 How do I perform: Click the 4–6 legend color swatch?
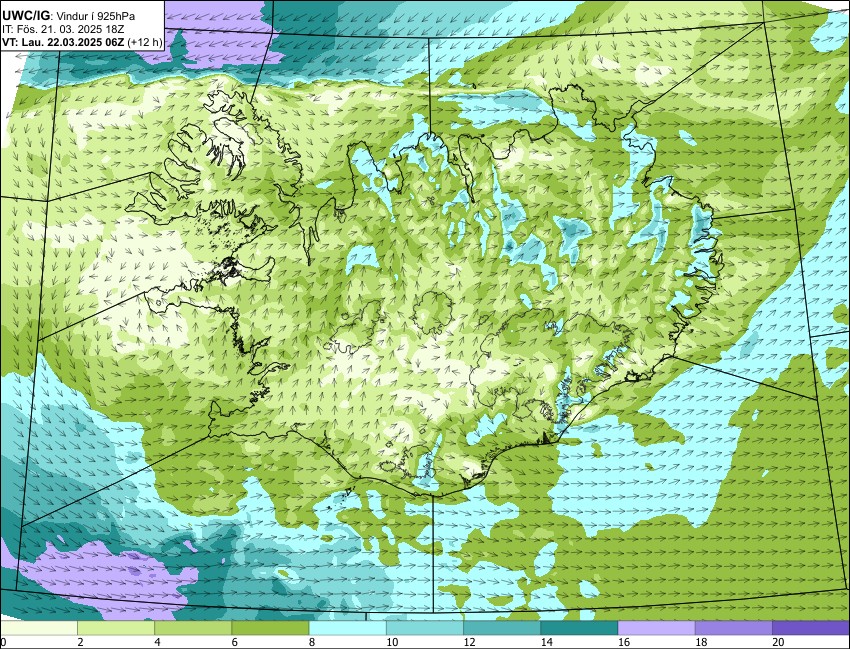pos(193,628)
